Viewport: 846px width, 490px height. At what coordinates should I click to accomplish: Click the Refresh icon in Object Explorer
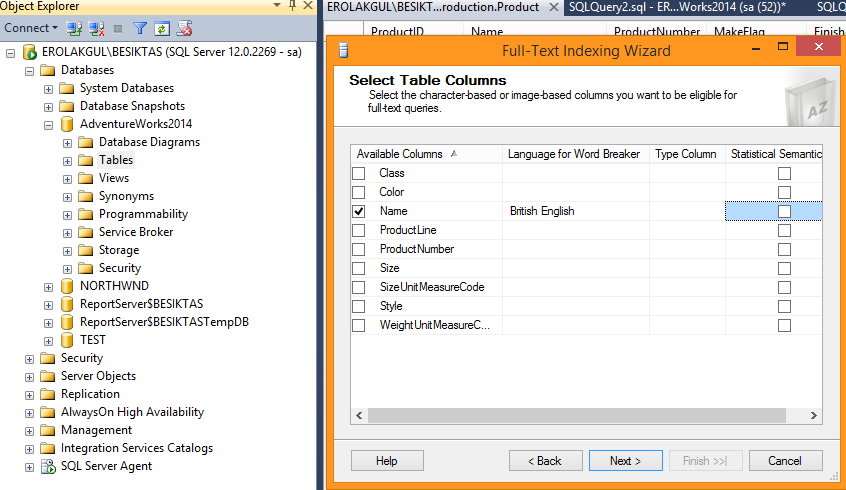tap(162, 28)
